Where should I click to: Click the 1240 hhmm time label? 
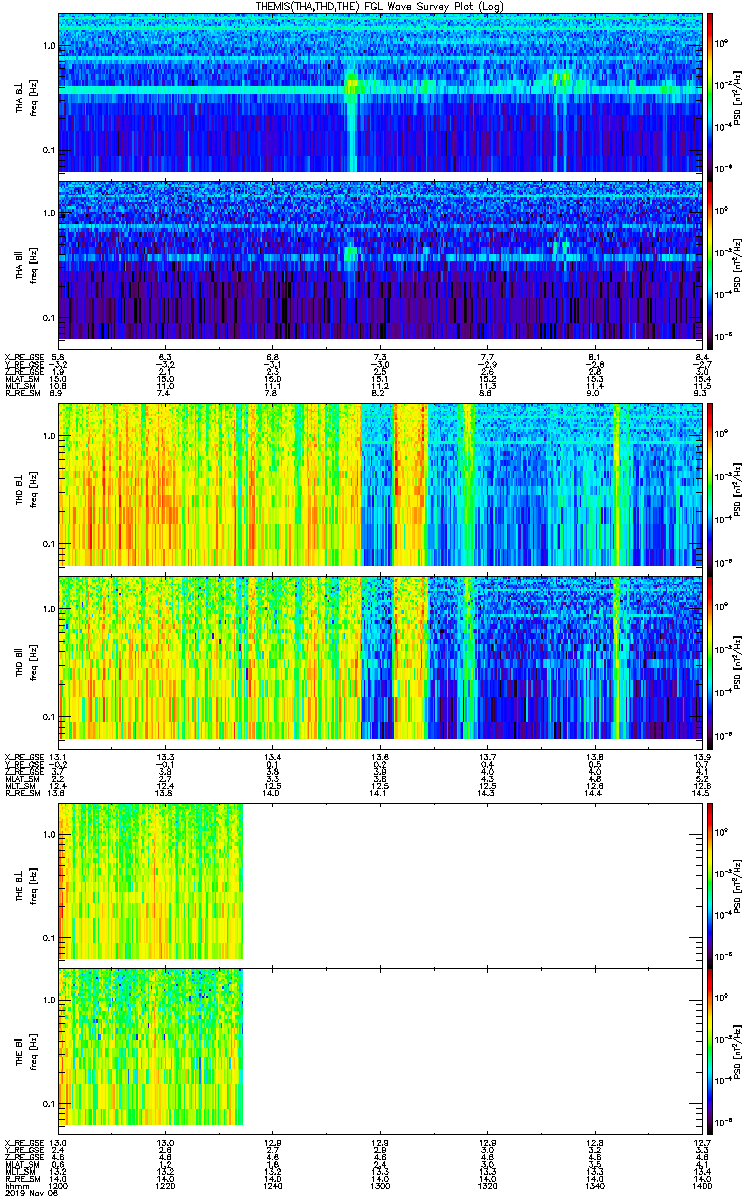273,1184
